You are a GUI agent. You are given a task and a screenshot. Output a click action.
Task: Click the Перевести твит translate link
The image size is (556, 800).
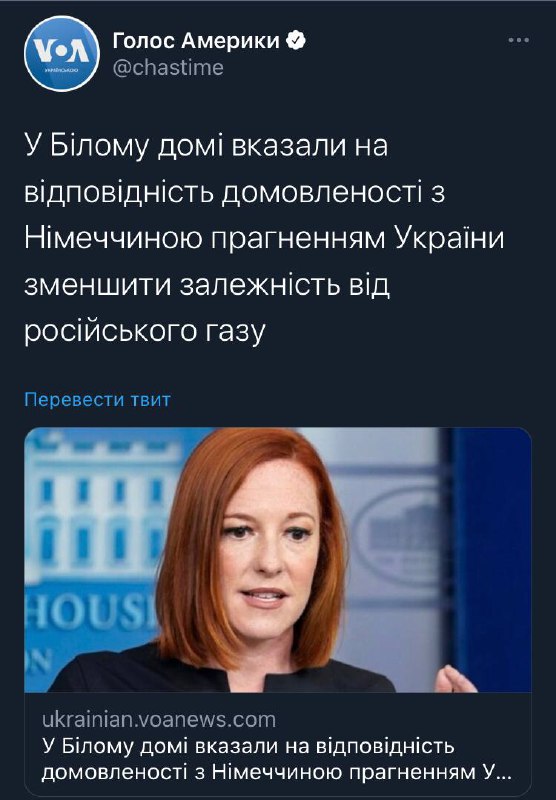(x=97, y=399)
